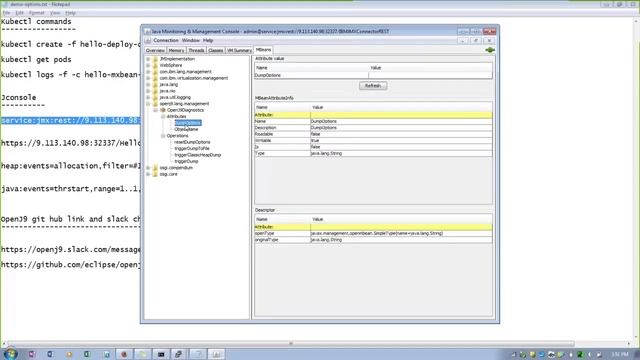Viewport: 640px width, 360px height.
Task: Switch to the Classes tab
Action: pyautogui.click(x=216, y=50)
